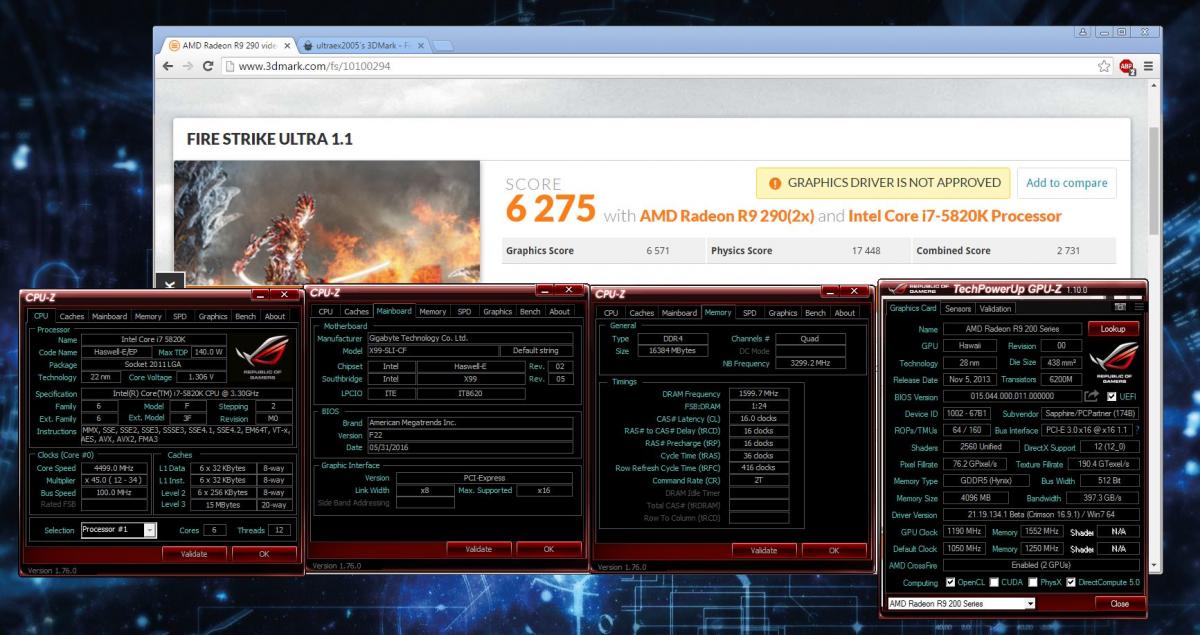
Task: Reload the 3DMark page
Action: 208,66
